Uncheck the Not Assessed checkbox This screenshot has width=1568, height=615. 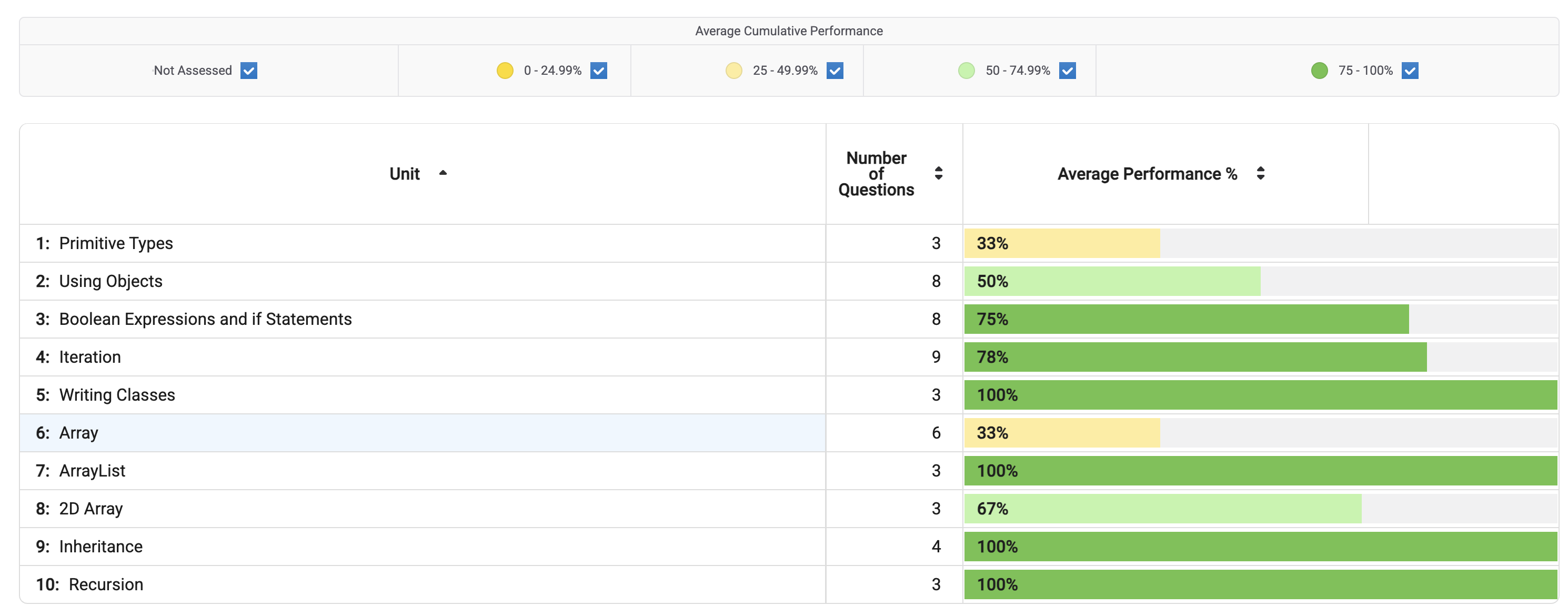tap(248, 71)
